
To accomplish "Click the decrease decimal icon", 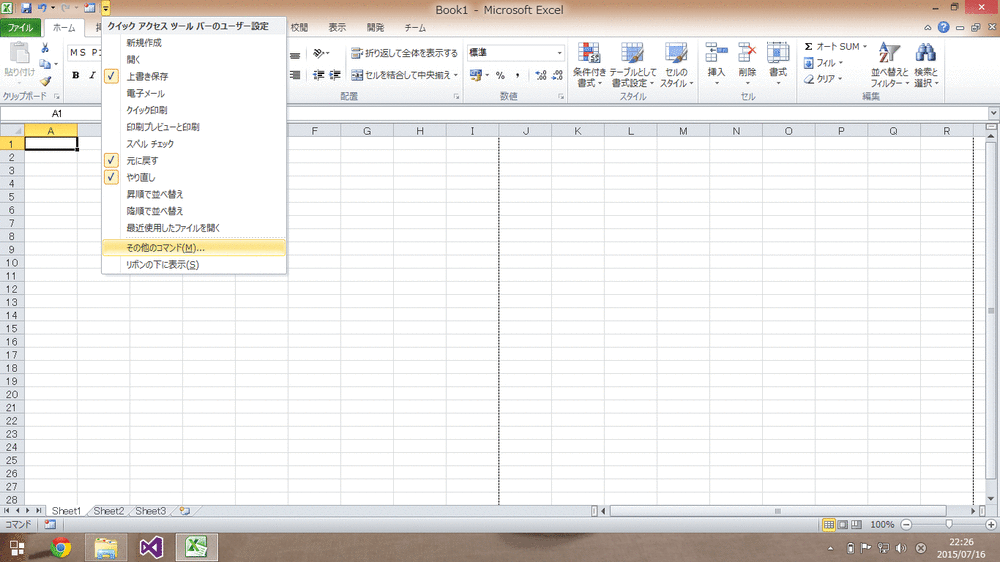I will 557,75.
